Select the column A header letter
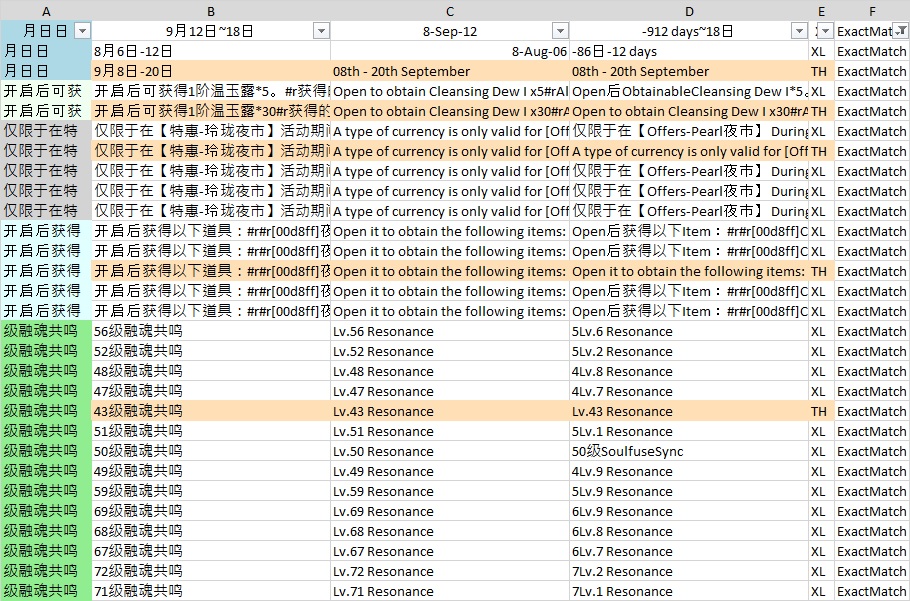Image resolution: width=910 pixels, height=601 pixels. tap(46, 10)
